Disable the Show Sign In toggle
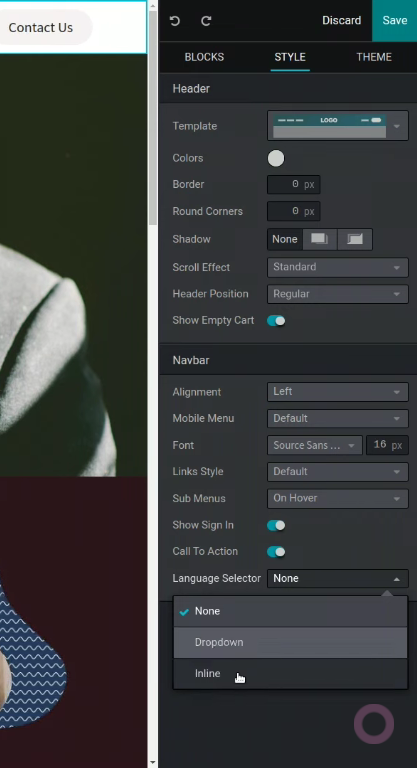The image size is (417, 768). [x=276, y=526]
